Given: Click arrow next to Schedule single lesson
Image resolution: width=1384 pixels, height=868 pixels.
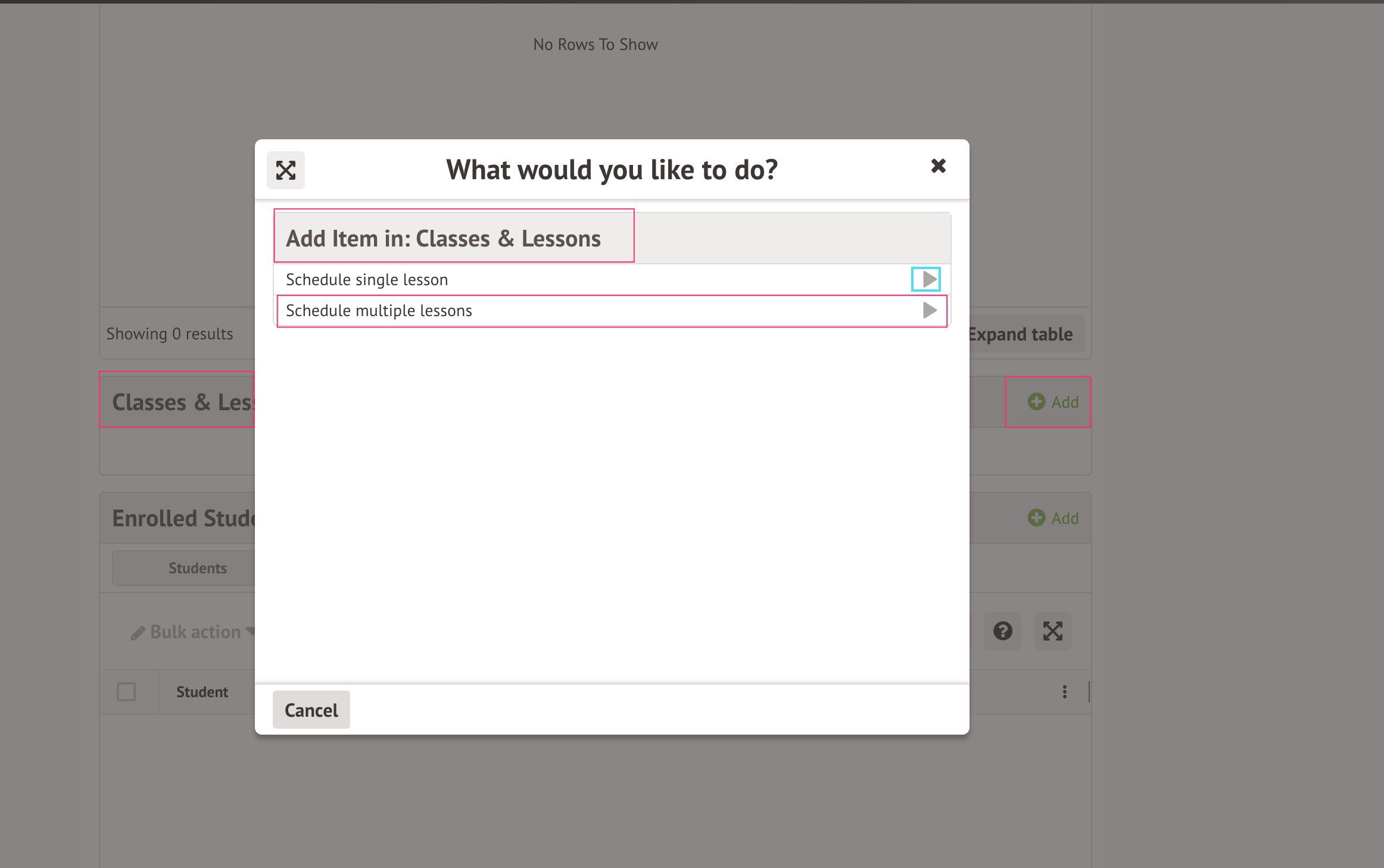Looking at the screenshot, I should coord(927,279).
